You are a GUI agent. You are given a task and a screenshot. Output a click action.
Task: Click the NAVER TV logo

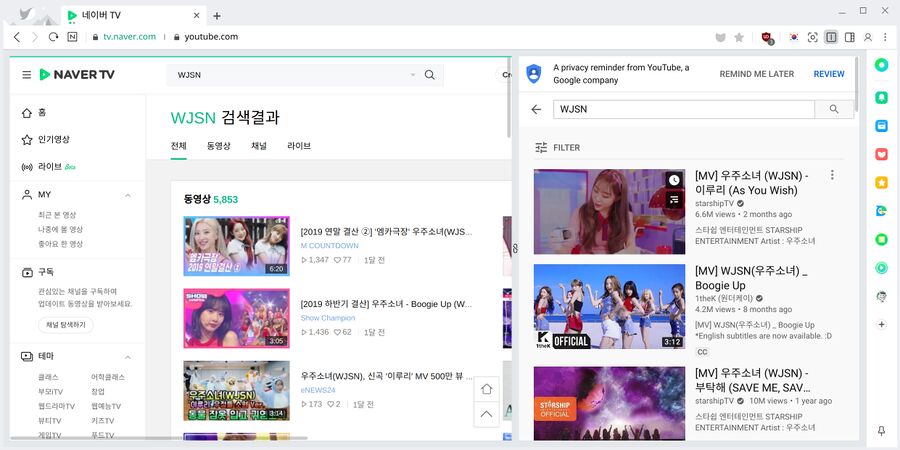click(x=77, y=75)
